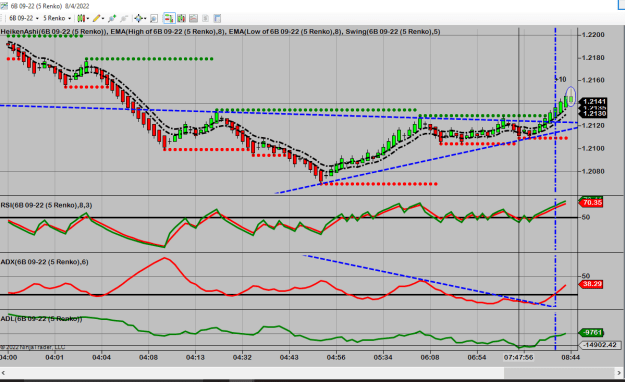Click the 08:44 time axis label
Image resolution: width=625 pixels, height=382 pixels.
click(570, 357)
